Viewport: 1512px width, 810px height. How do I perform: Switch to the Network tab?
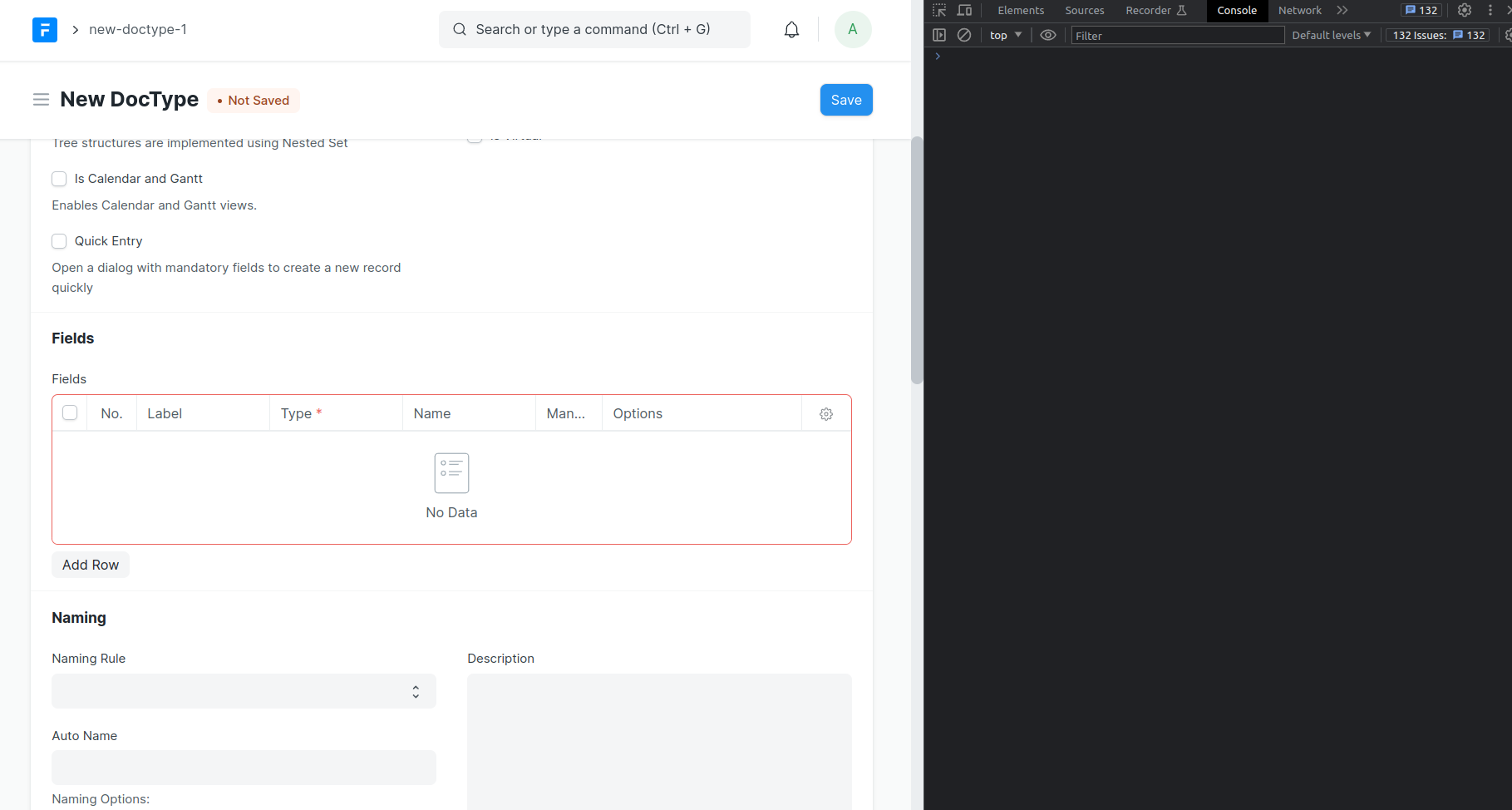click(1299, 11)
